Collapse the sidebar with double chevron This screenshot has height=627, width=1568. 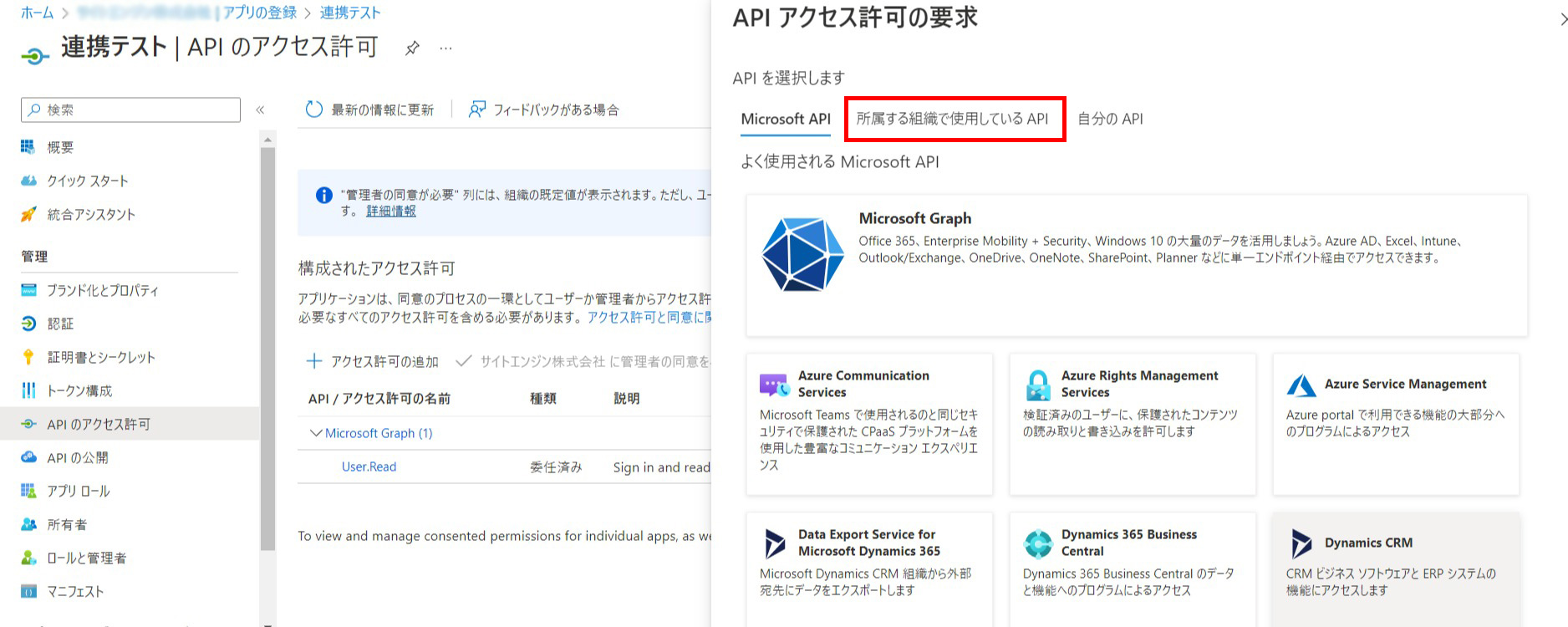tap(260, 110)
